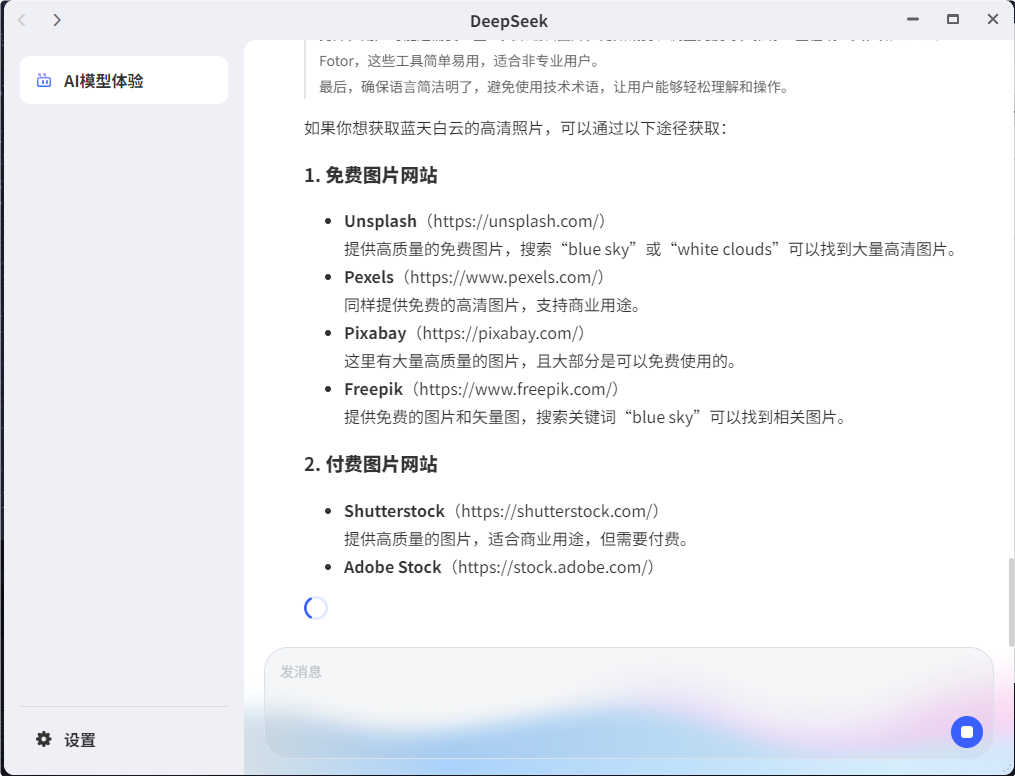Click the bold Pexels name
This screenshot has height=776, width=1015.
tap(369, 277)
